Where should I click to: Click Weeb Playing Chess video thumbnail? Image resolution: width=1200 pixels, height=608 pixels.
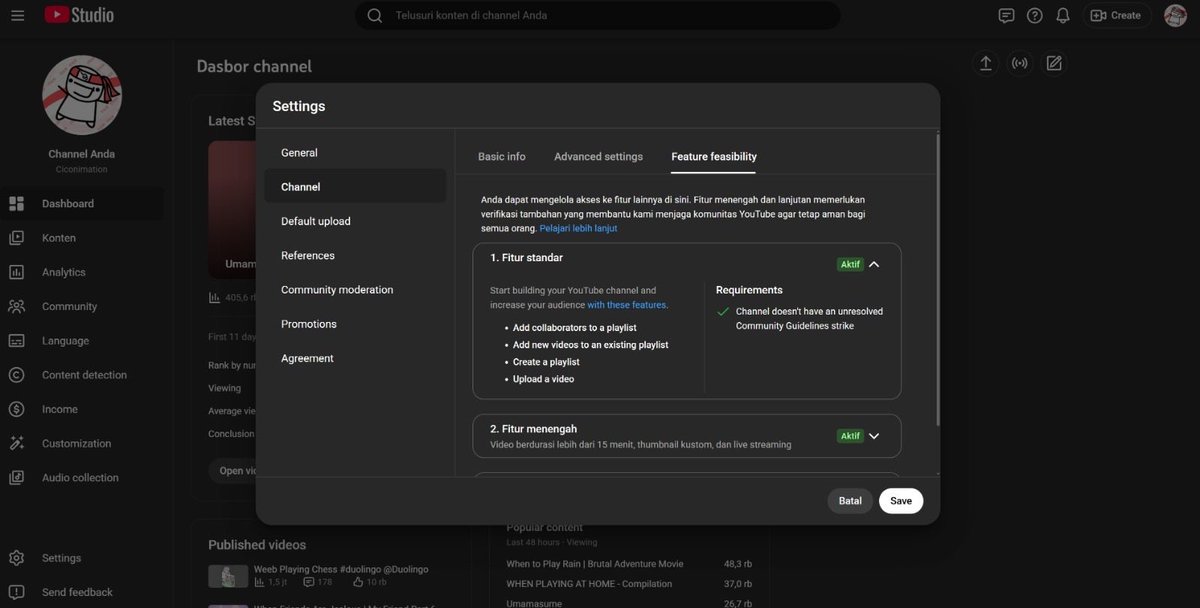click(228, 576)
